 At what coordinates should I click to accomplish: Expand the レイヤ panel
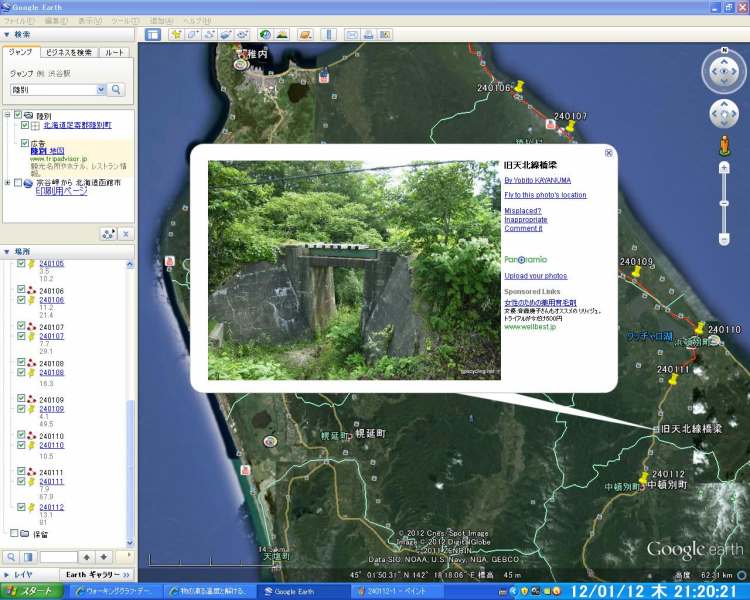[8, 575]
